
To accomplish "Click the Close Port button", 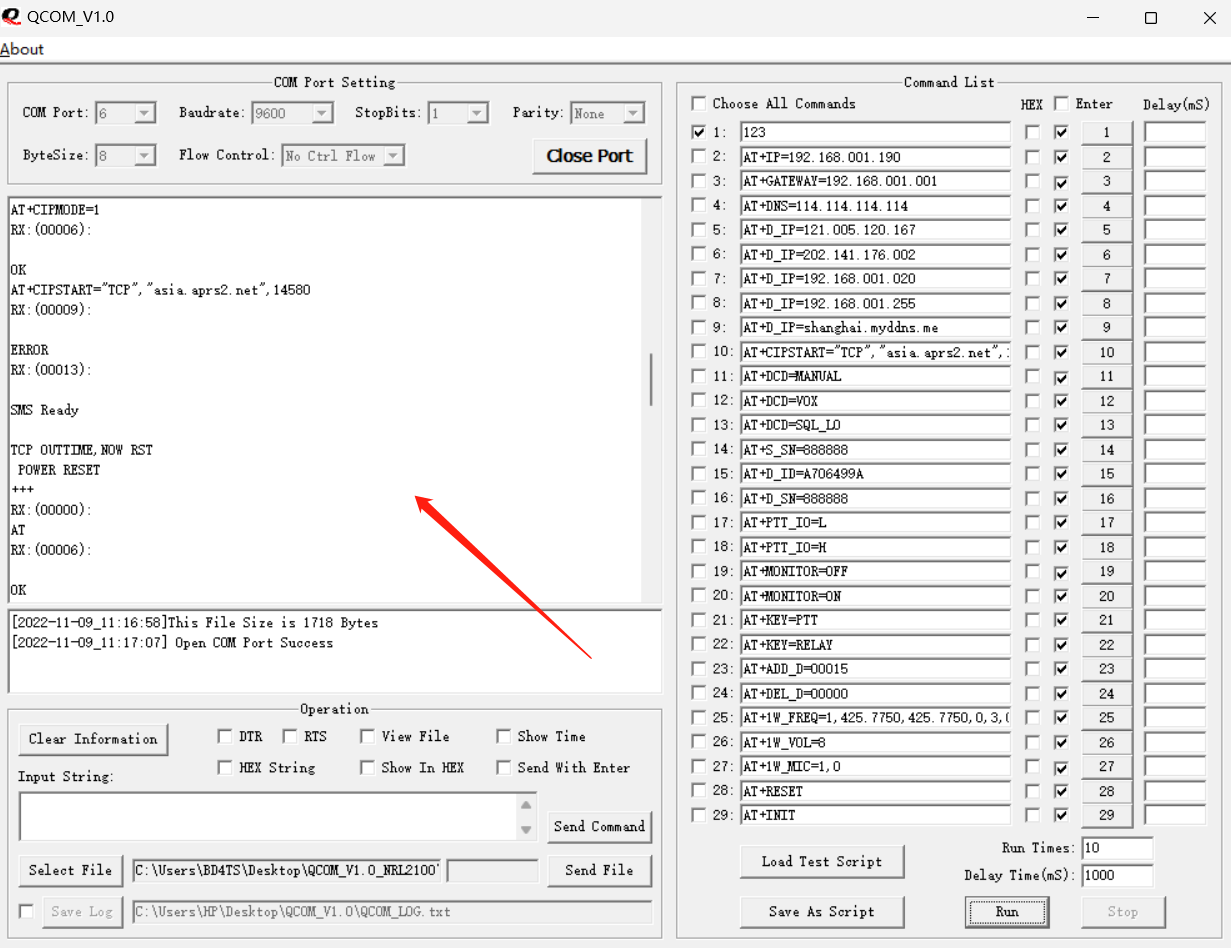I will pos(590,156).
